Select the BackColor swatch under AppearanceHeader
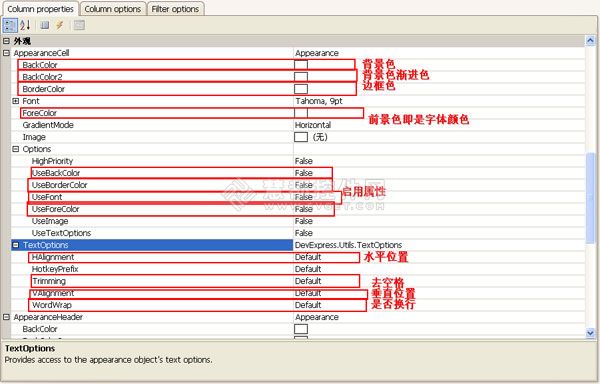This screenshot has width=600, height=384. (x=301, y=329)
